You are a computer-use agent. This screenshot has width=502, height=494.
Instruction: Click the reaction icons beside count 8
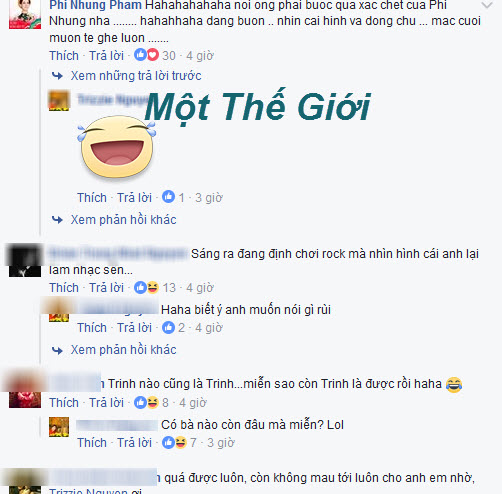coord(146,402)
